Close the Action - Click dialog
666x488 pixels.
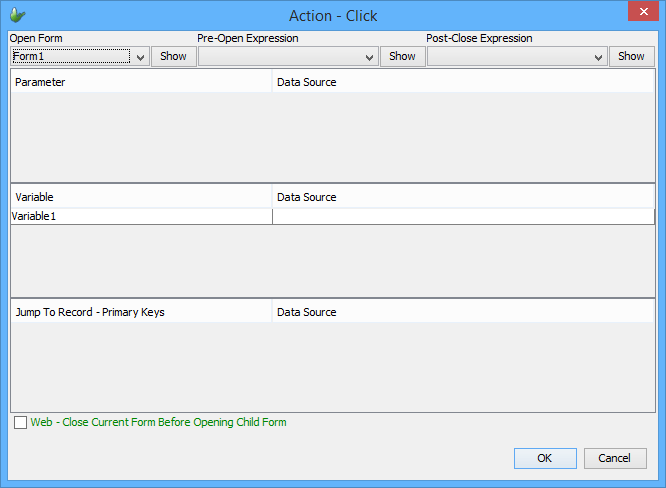(x=641, y=13)
